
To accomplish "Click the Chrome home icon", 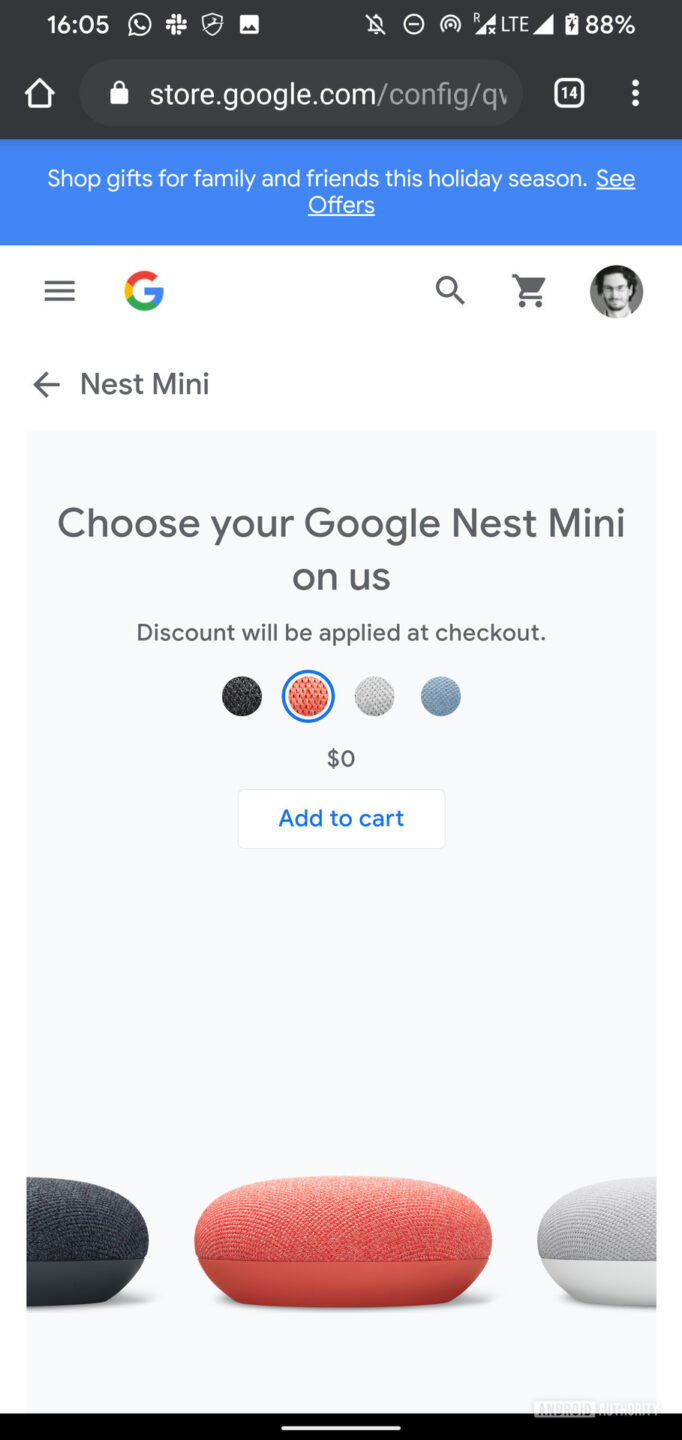I will pyautogui.click(x=39, y=92).
